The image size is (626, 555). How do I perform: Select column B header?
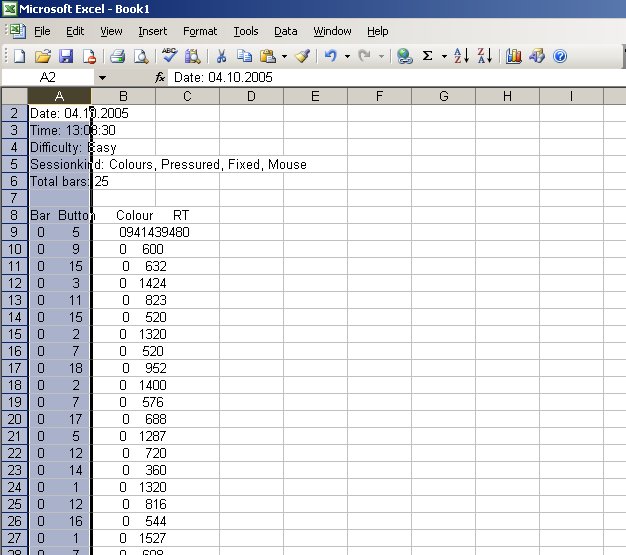pos(123,96)
